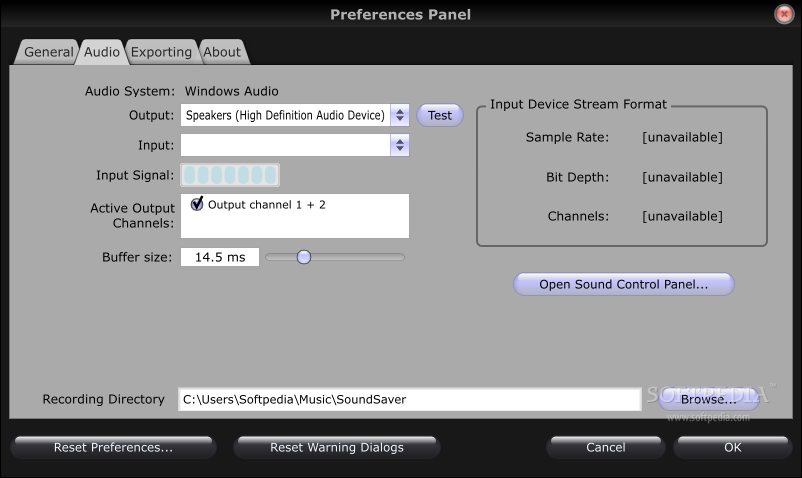Click the Bit Depth [unavailable] value
This screenshot has width=802, height=478.
click(682, 177)
